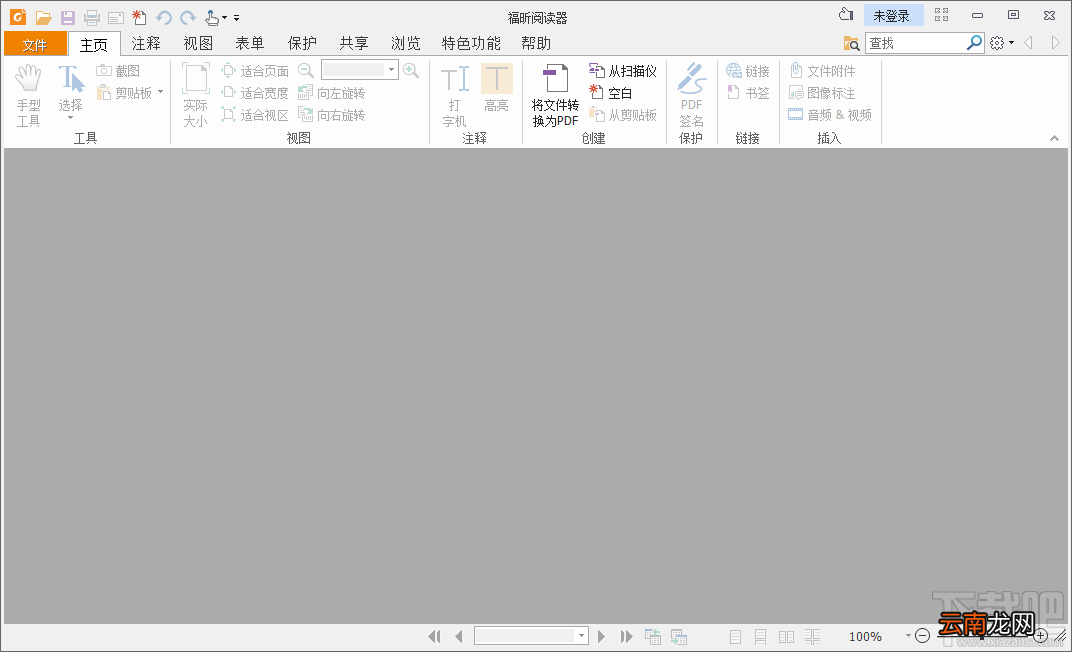Click the Print icon in quick access toolbar

(x=92, y=18)
